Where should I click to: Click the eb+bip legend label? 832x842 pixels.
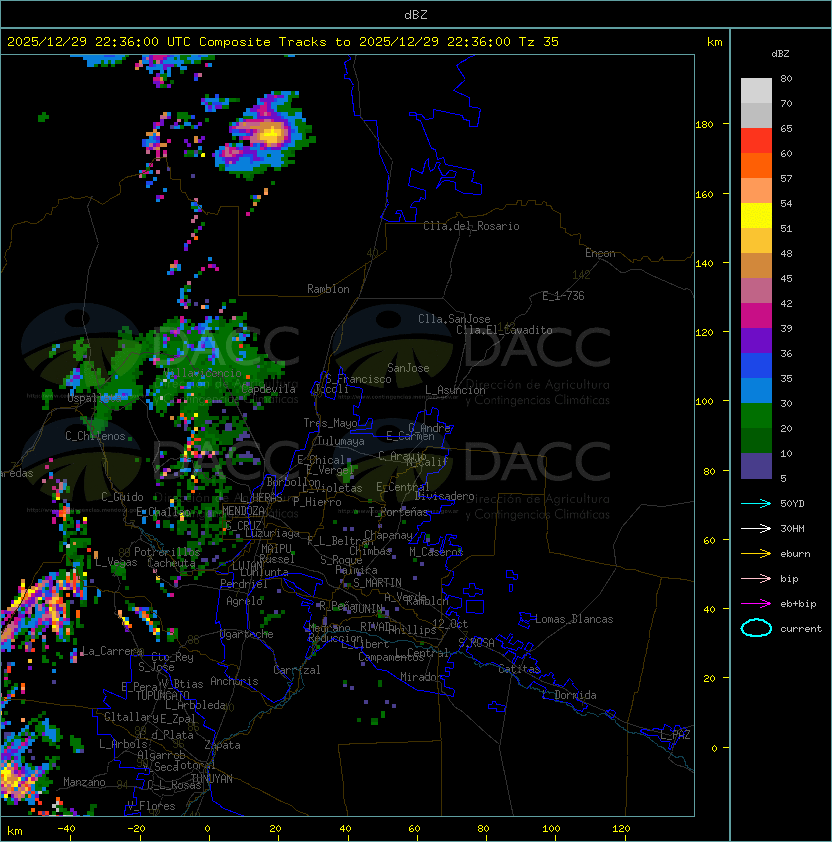click(x=798, y=604)
